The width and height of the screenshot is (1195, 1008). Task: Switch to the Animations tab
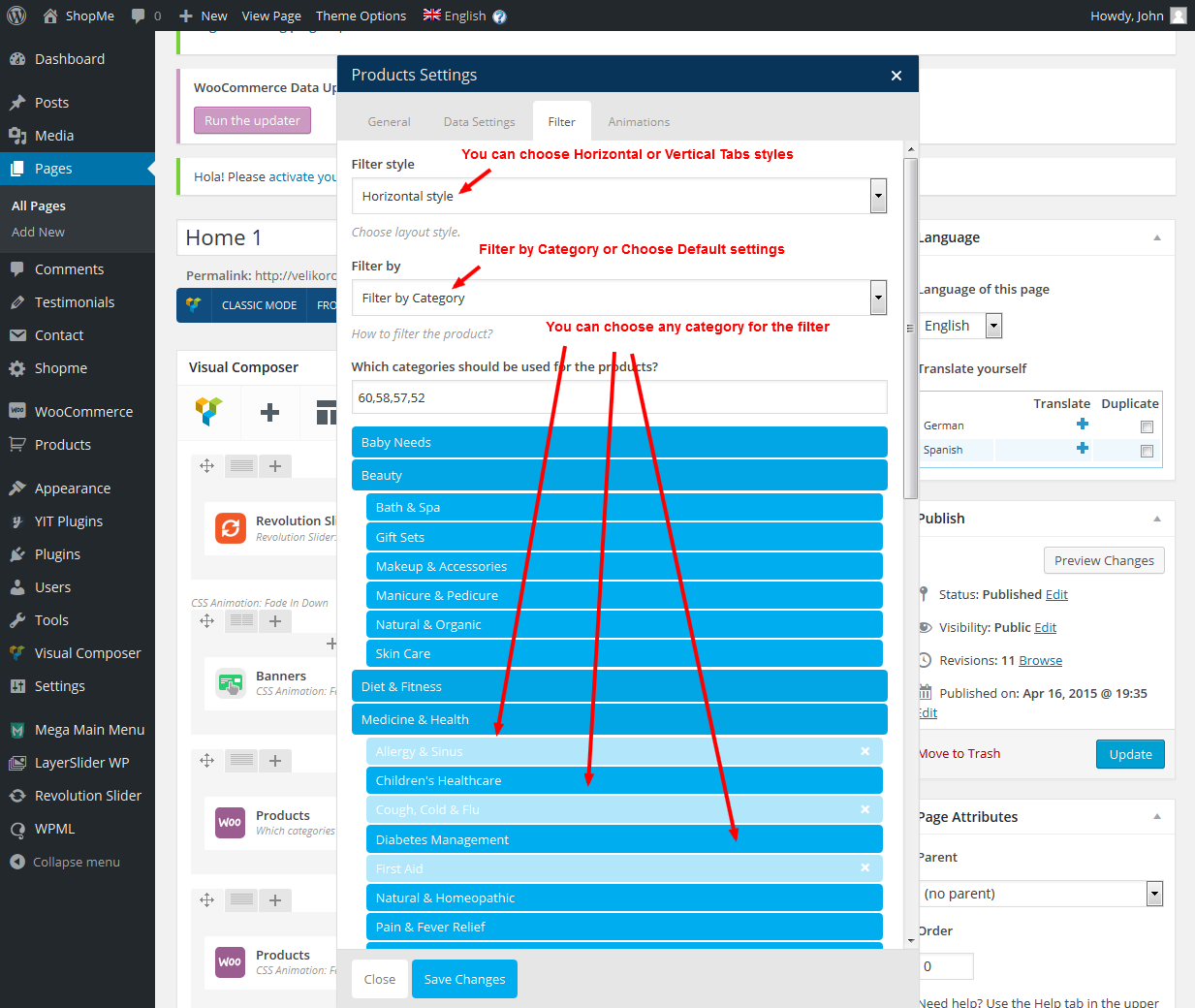click(x=639, y=122)
